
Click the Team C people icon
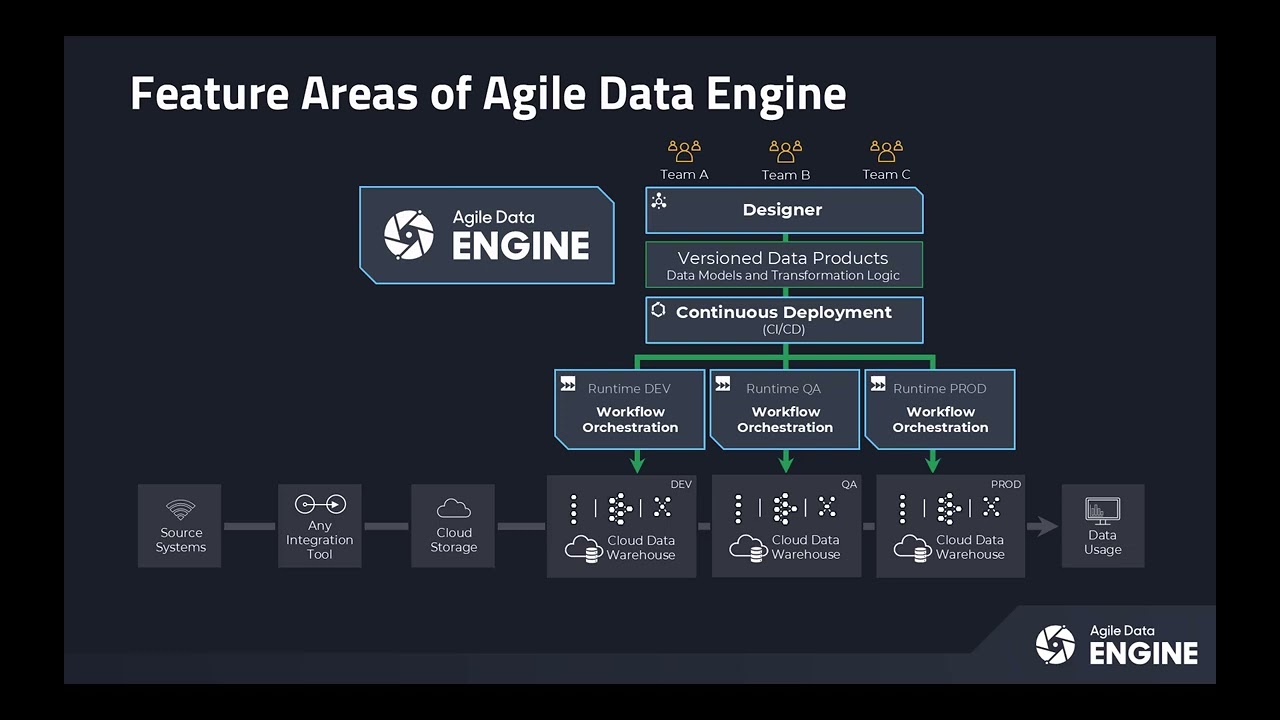[886, 151]
